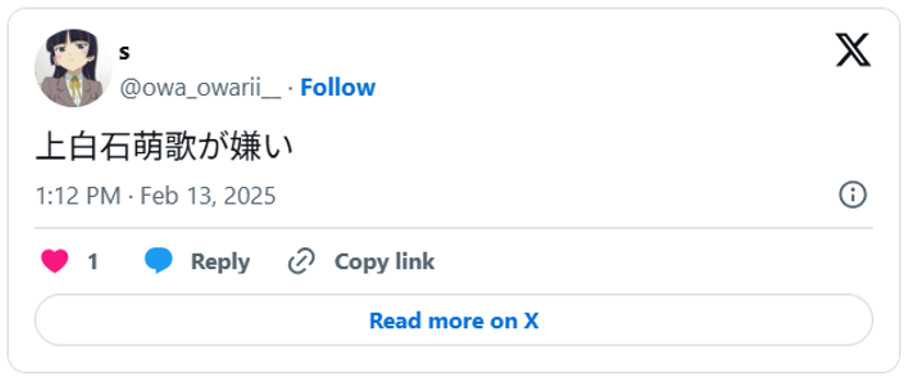Open the circled info icon
The width and height of the screenshot is (912, 387).
click(853, 196)
